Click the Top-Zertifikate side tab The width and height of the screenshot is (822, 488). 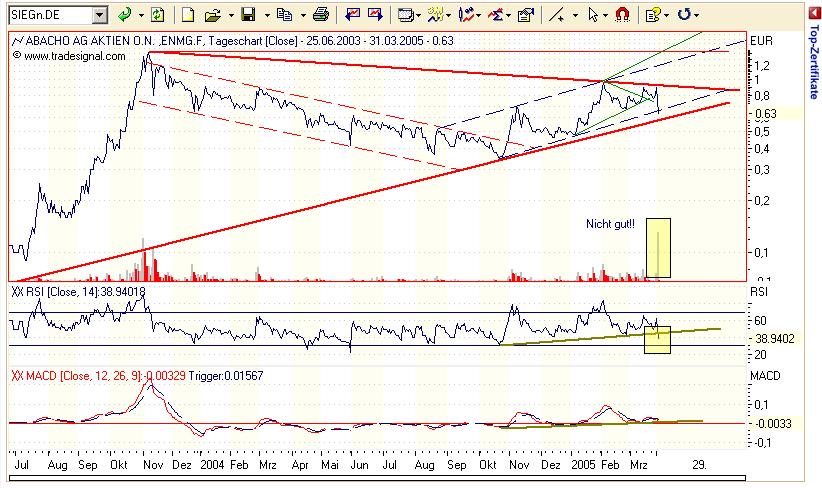pyautogui.click(x=813, y=61)
